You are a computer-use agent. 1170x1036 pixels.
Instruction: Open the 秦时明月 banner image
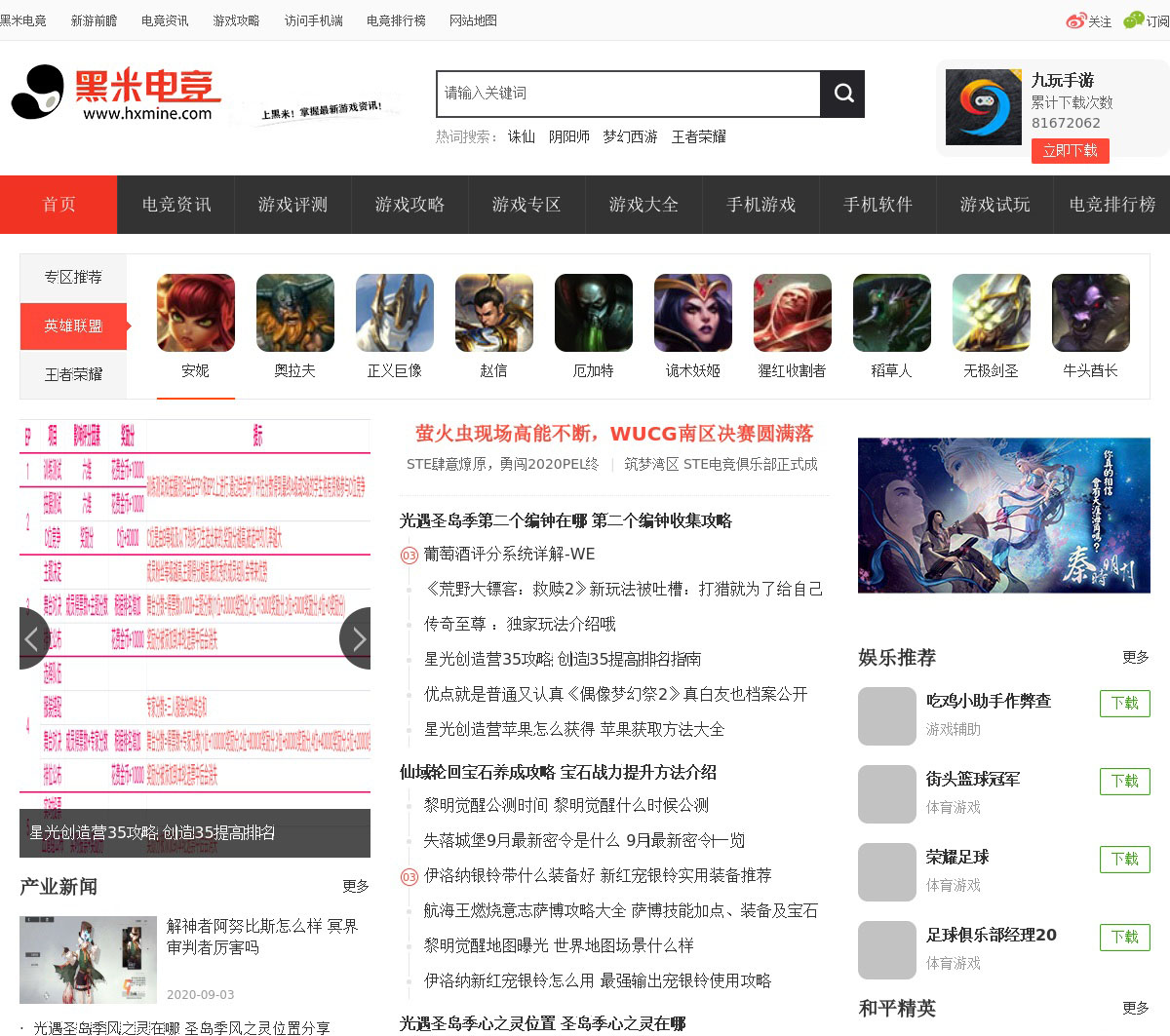(x=1003, y=516)
